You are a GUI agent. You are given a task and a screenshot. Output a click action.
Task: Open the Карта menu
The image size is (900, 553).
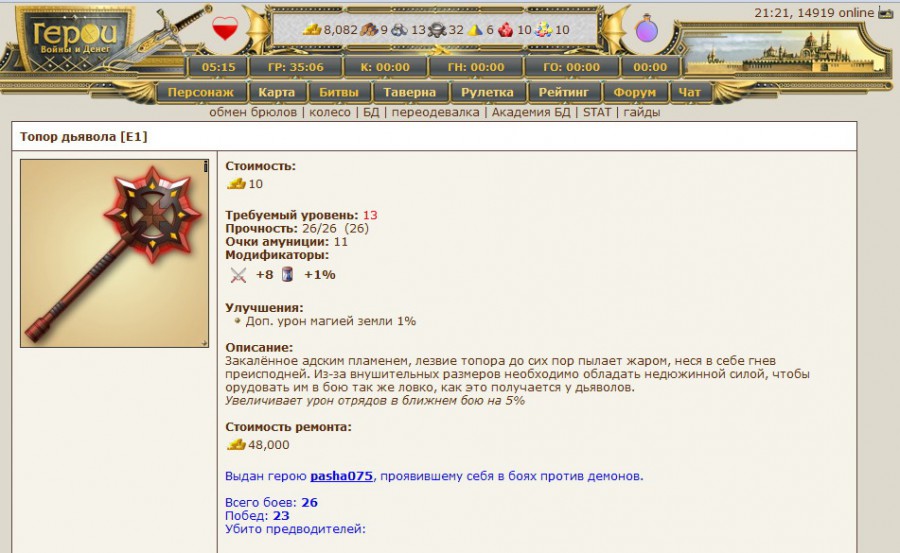[276, 92]
